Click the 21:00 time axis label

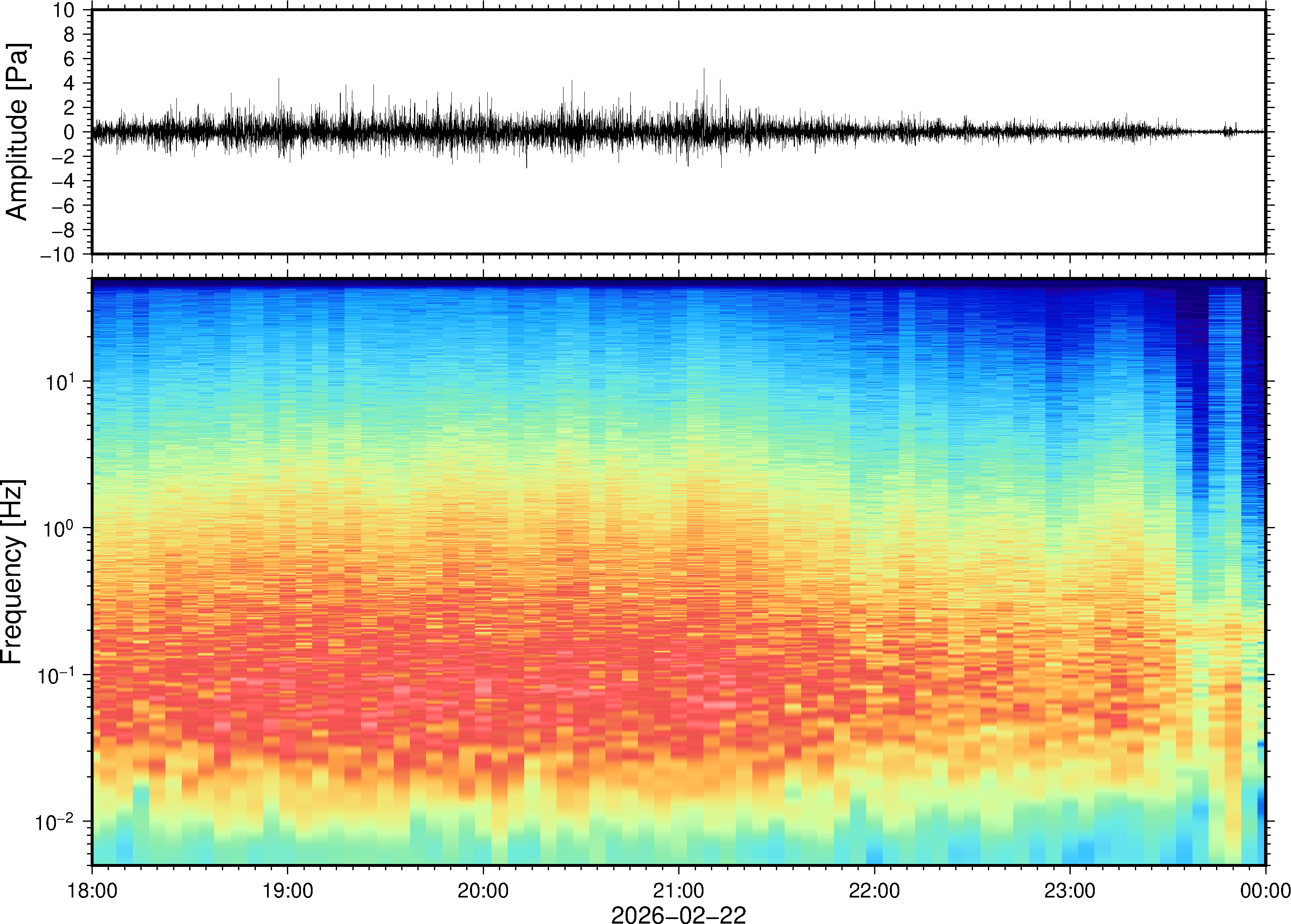pyautogui.click(x=678, y=890)
